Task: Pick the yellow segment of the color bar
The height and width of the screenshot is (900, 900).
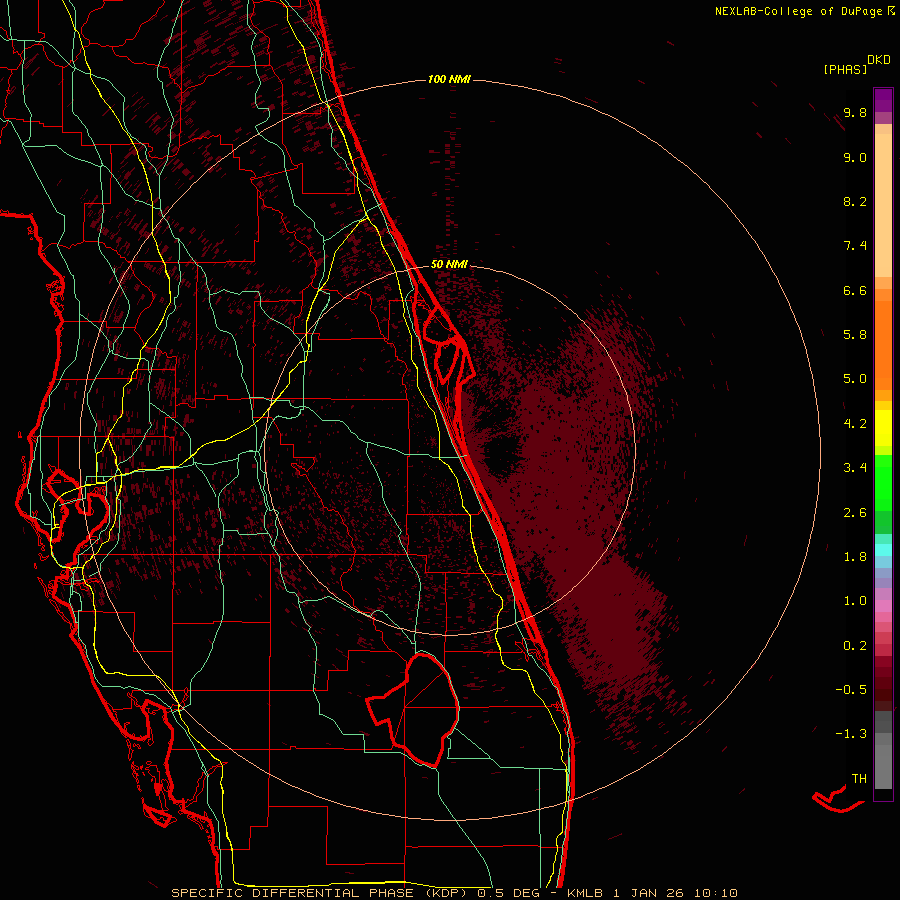Action: tap(883, 428)
